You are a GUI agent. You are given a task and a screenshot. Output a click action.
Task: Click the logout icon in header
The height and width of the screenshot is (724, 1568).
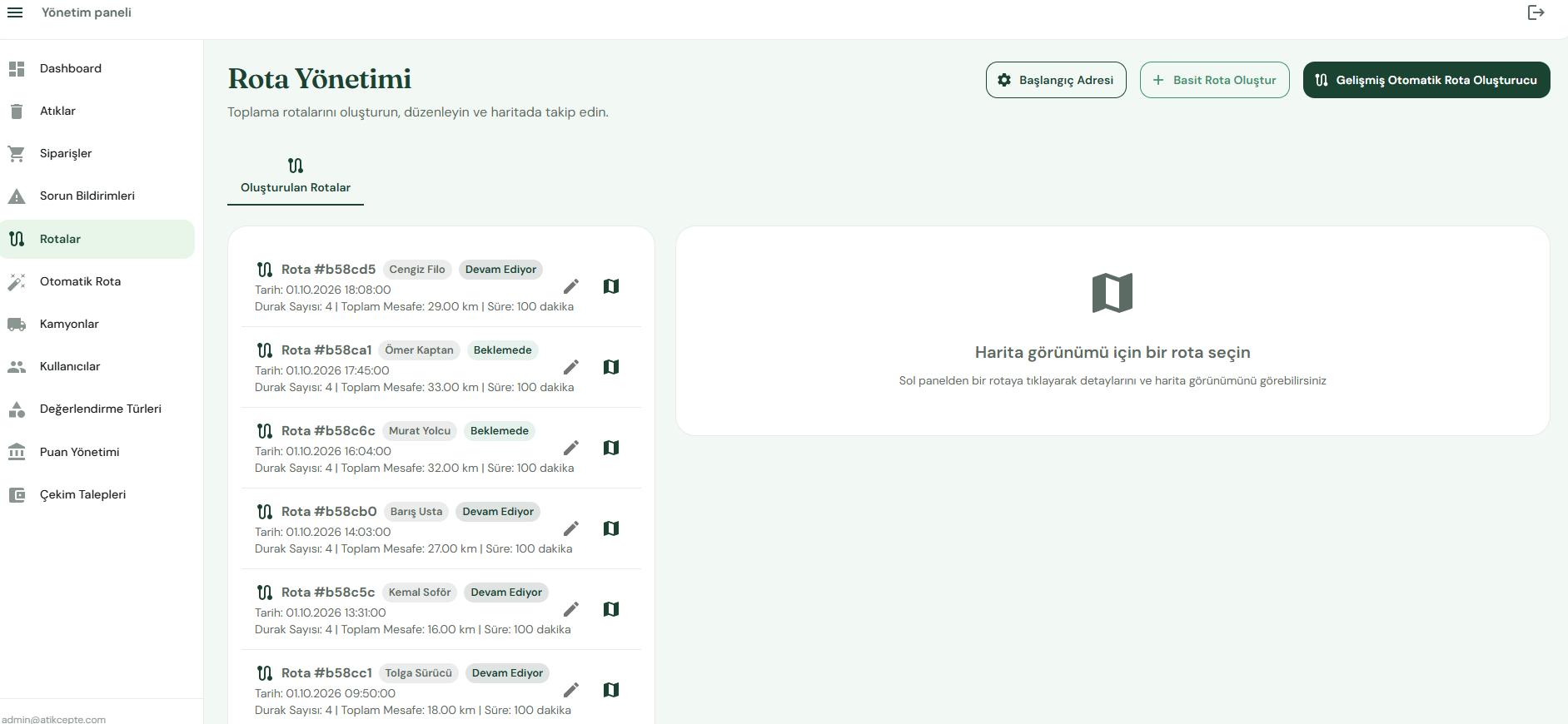(x=1536, y=12)
